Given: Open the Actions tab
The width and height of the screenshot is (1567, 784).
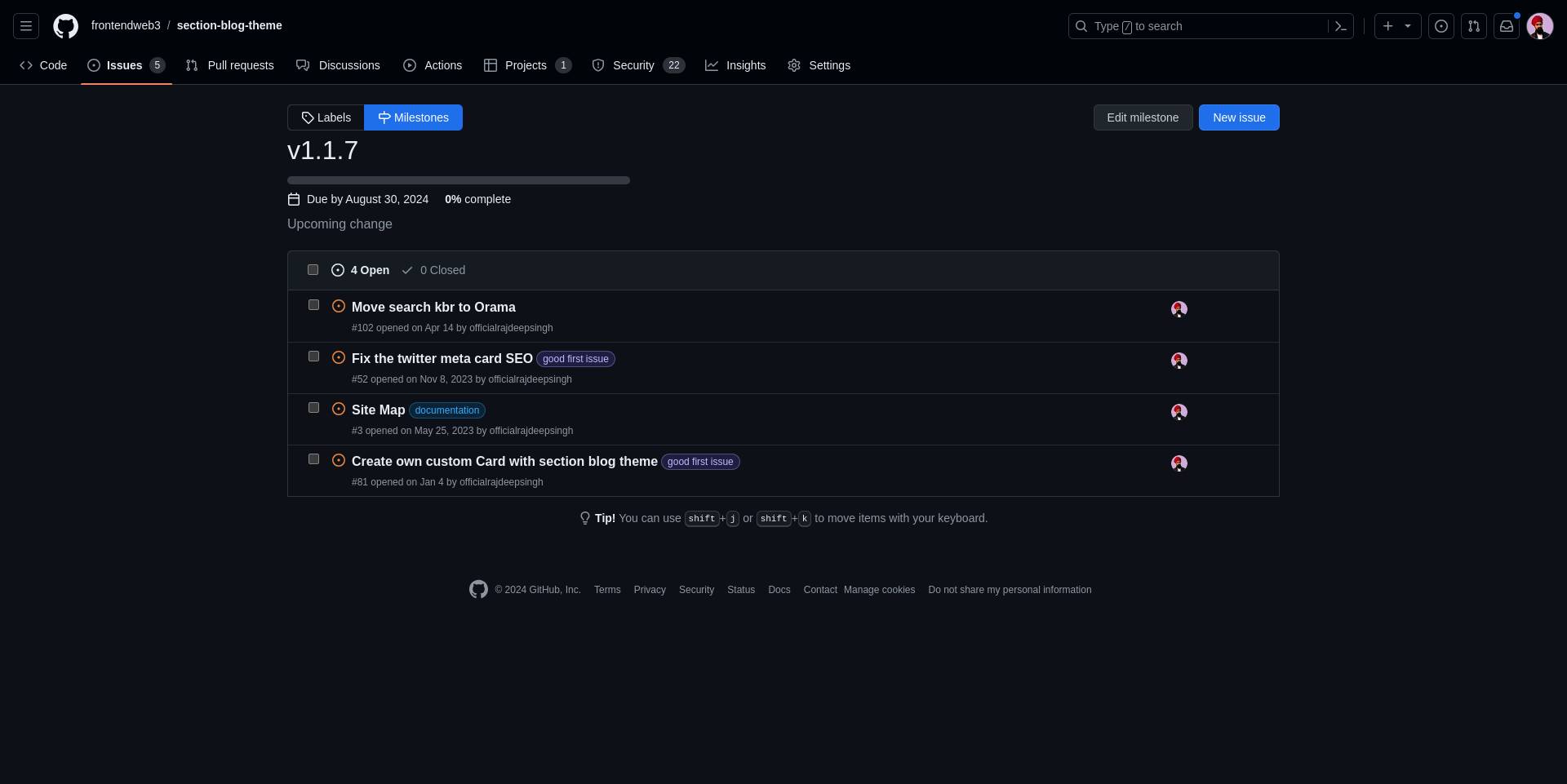Looking at the screenshot, I should pos(433,65).
